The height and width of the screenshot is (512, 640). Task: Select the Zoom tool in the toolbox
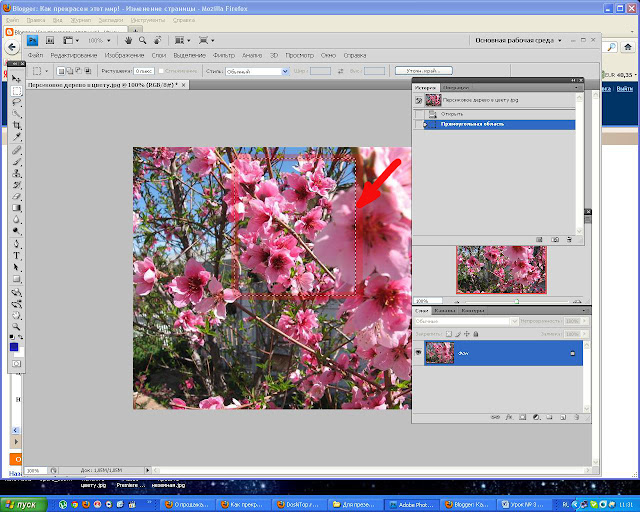point(16,324)
